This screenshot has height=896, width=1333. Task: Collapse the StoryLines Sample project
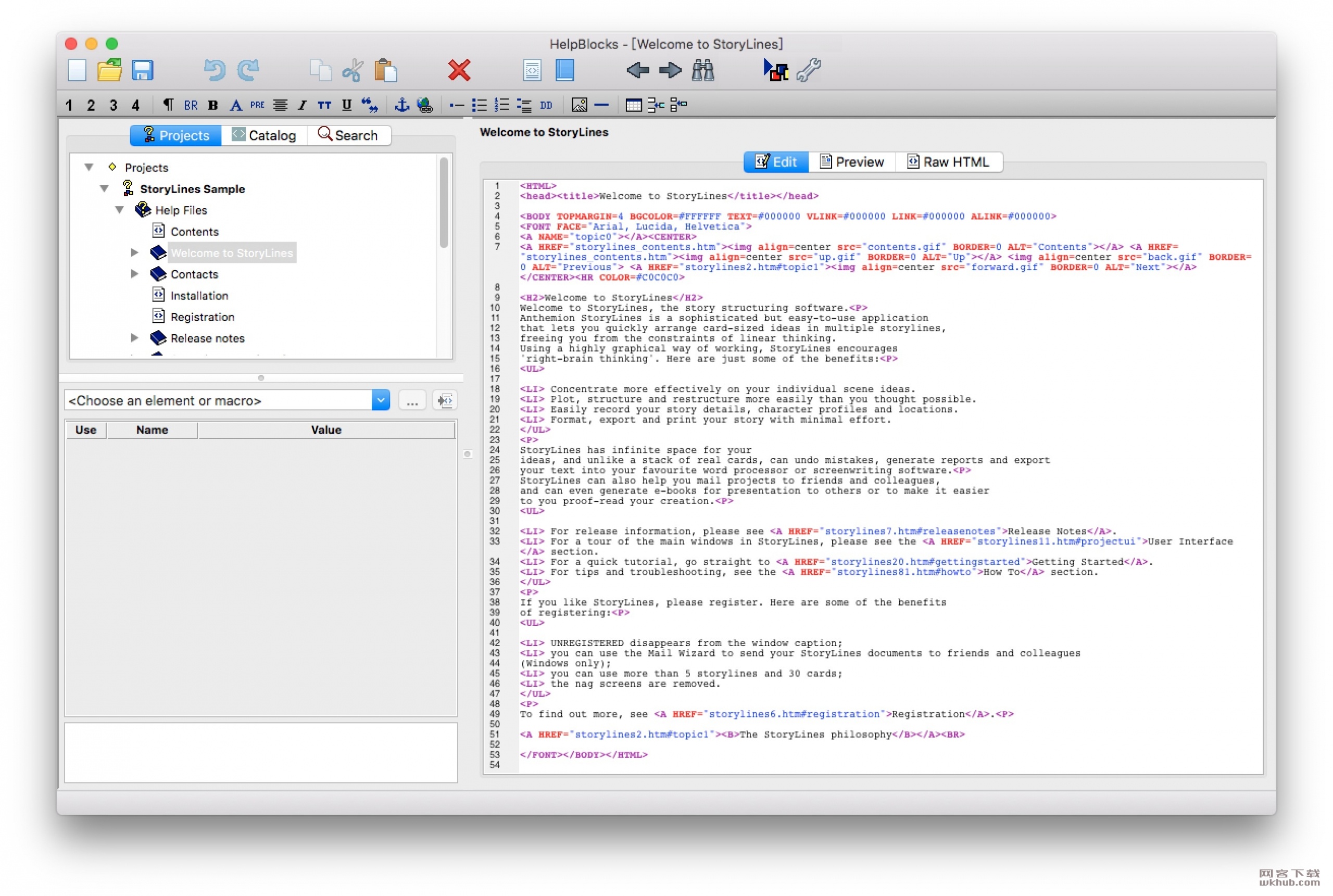pos(104,188)
